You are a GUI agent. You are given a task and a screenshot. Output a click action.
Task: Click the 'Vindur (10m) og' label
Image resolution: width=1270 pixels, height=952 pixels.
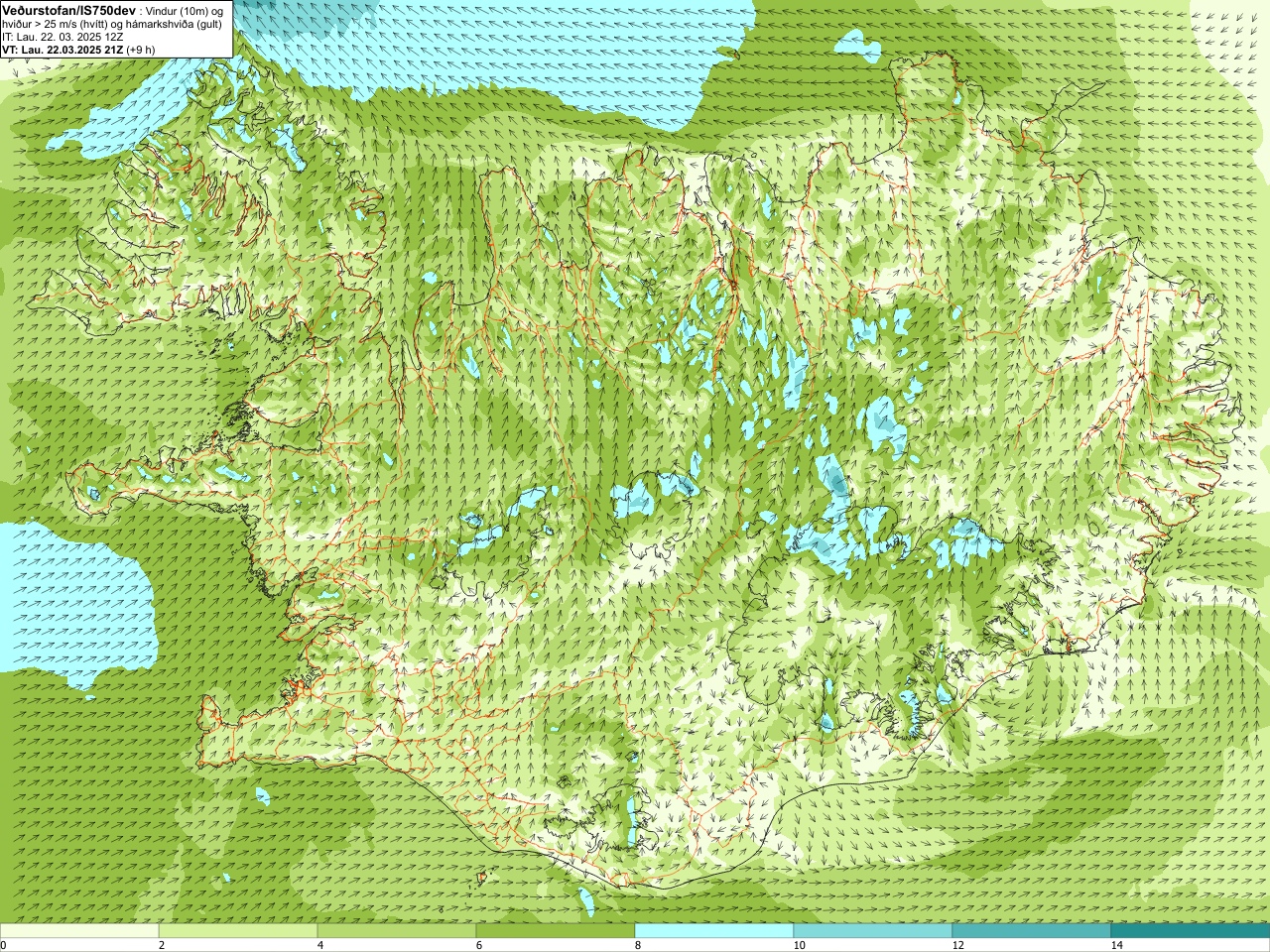[x=185, y=10]
